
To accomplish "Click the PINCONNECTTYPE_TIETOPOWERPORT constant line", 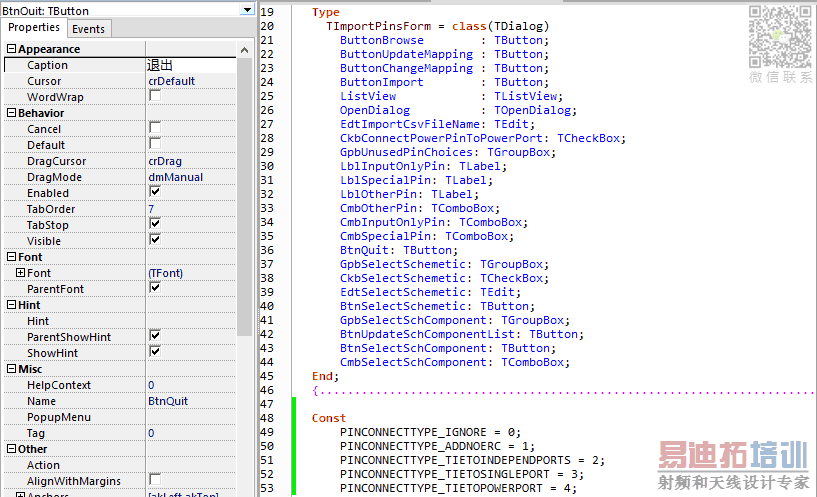I will [x=459, y=488].
